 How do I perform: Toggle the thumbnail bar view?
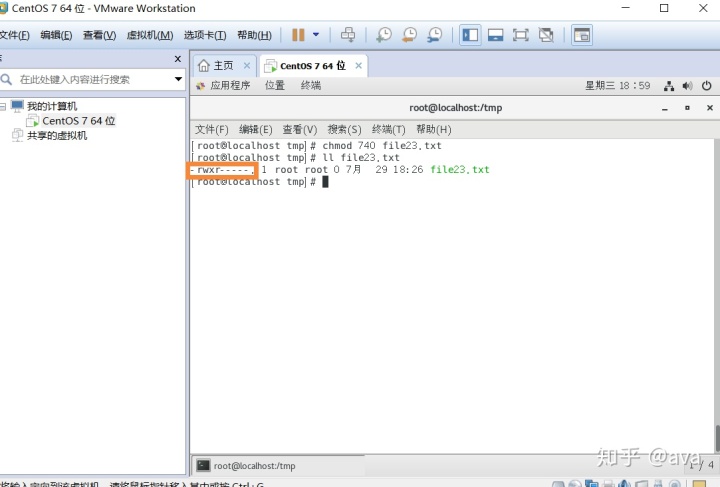pyautogui.click(x=495, y=35)
